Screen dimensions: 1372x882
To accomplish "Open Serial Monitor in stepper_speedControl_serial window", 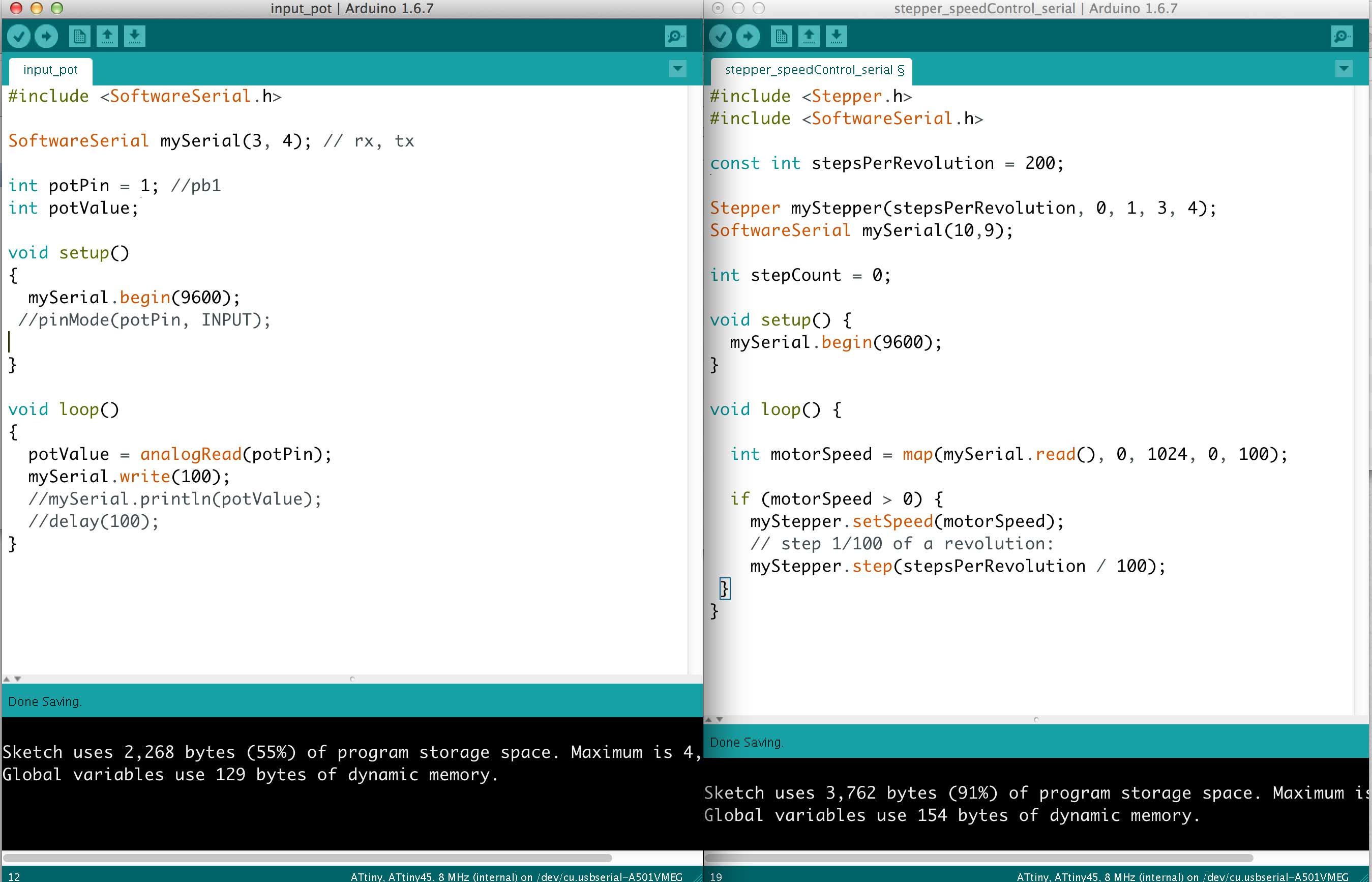I will (x=1342, y=37).
